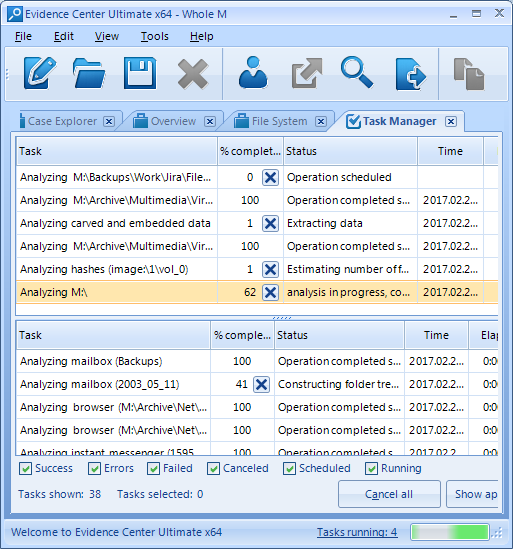Click the gray export arrow icon
Image resolution: width=513 pixels, height=549 pixels.
coord(307,73)
